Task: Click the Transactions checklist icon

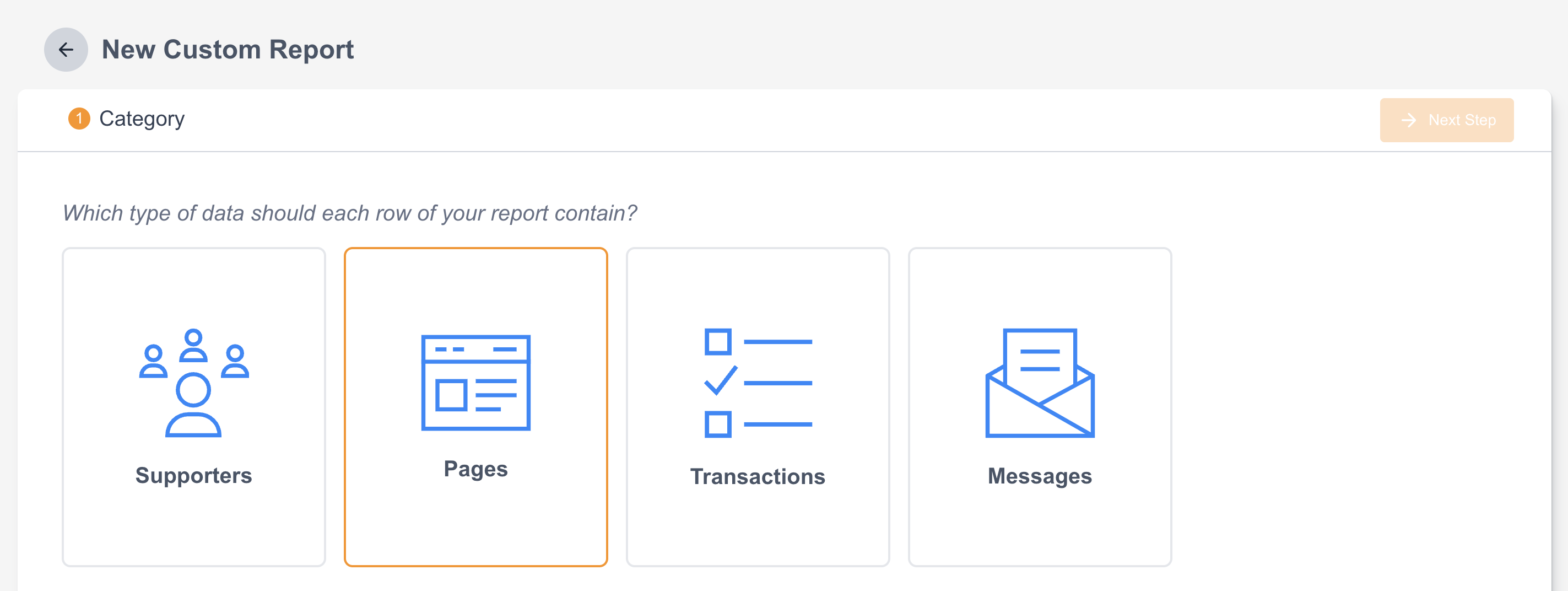Action: (x=757, y=383)
